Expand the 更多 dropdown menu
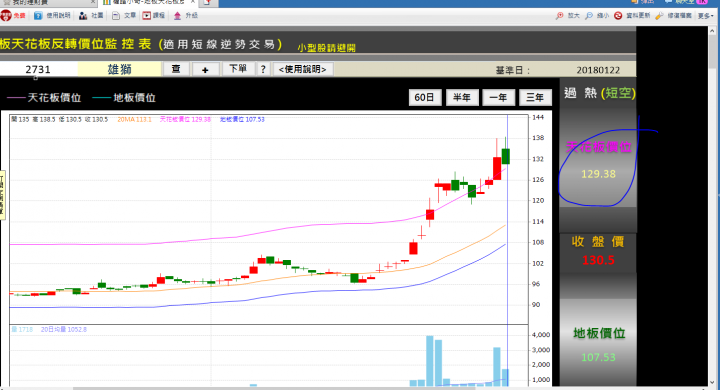This screenshot has width=720, height=390. point(705,16)
